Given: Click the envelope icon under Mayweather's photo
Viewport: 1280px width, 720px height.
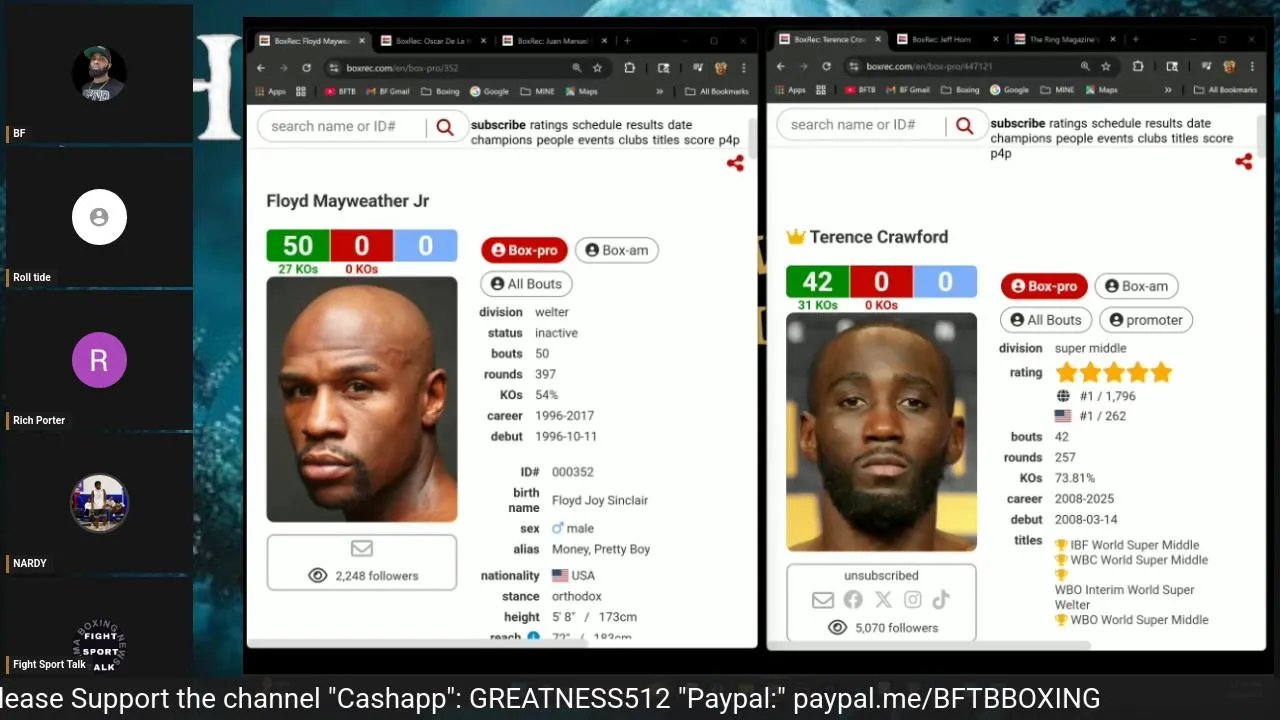Looking at the screenshot, I should pyautogui.click(x=362, y=548).
